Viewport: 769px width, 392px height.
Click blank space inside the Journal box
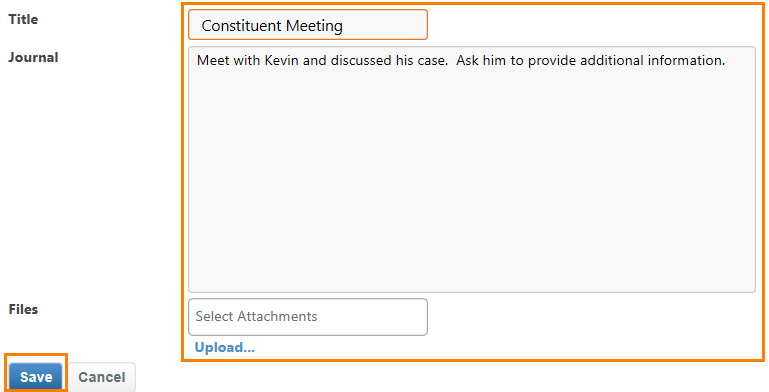point(472,186)
